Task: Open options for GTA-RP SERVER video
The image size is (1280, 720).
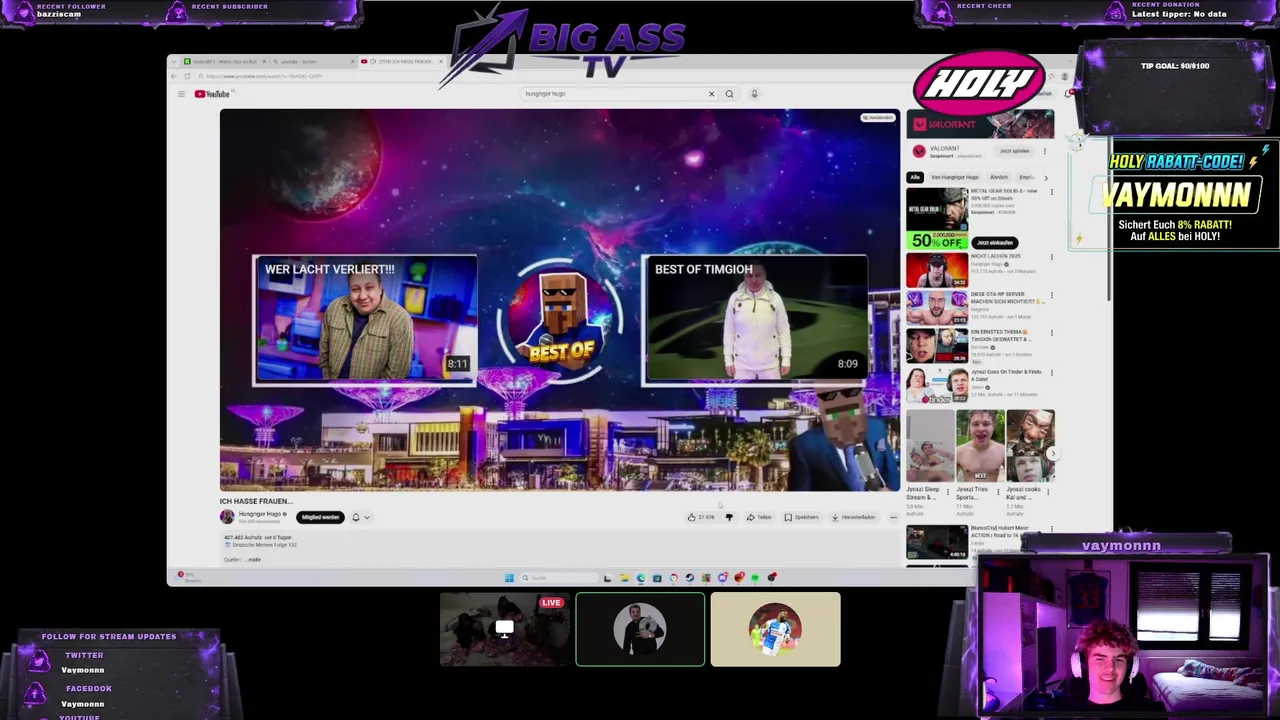Action: [1051, 296]
